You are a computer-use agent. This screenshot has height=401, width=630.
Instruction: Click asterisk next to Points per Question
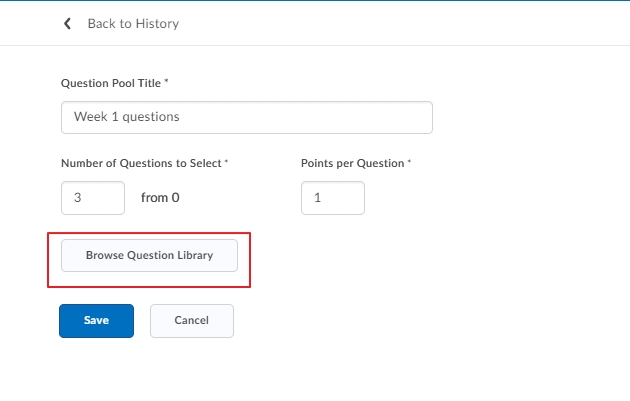click(x=409, y=162)
